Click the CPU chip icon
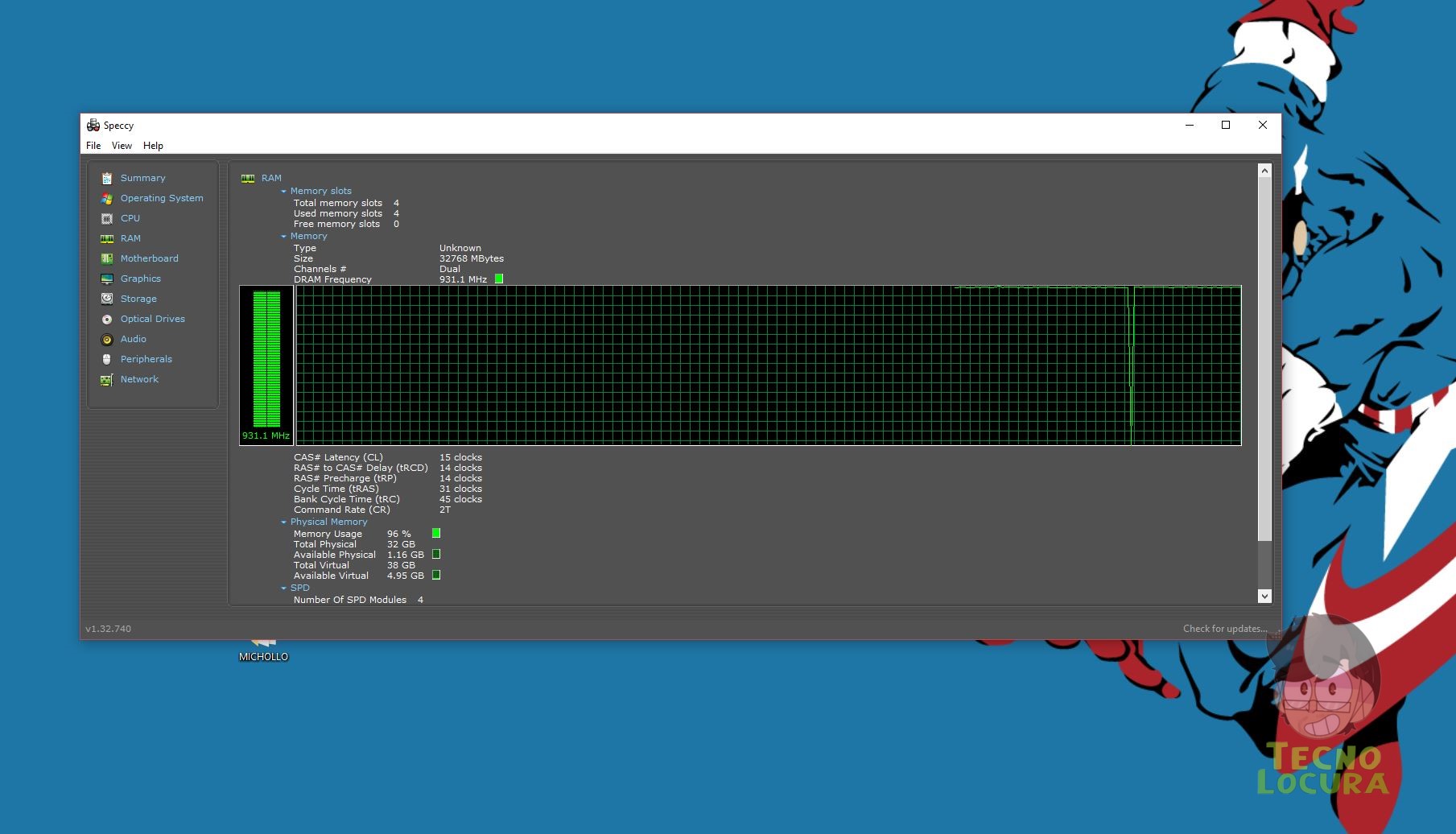Image resolution: width=1456 pixels, height=834 pixels. [106, 218]
